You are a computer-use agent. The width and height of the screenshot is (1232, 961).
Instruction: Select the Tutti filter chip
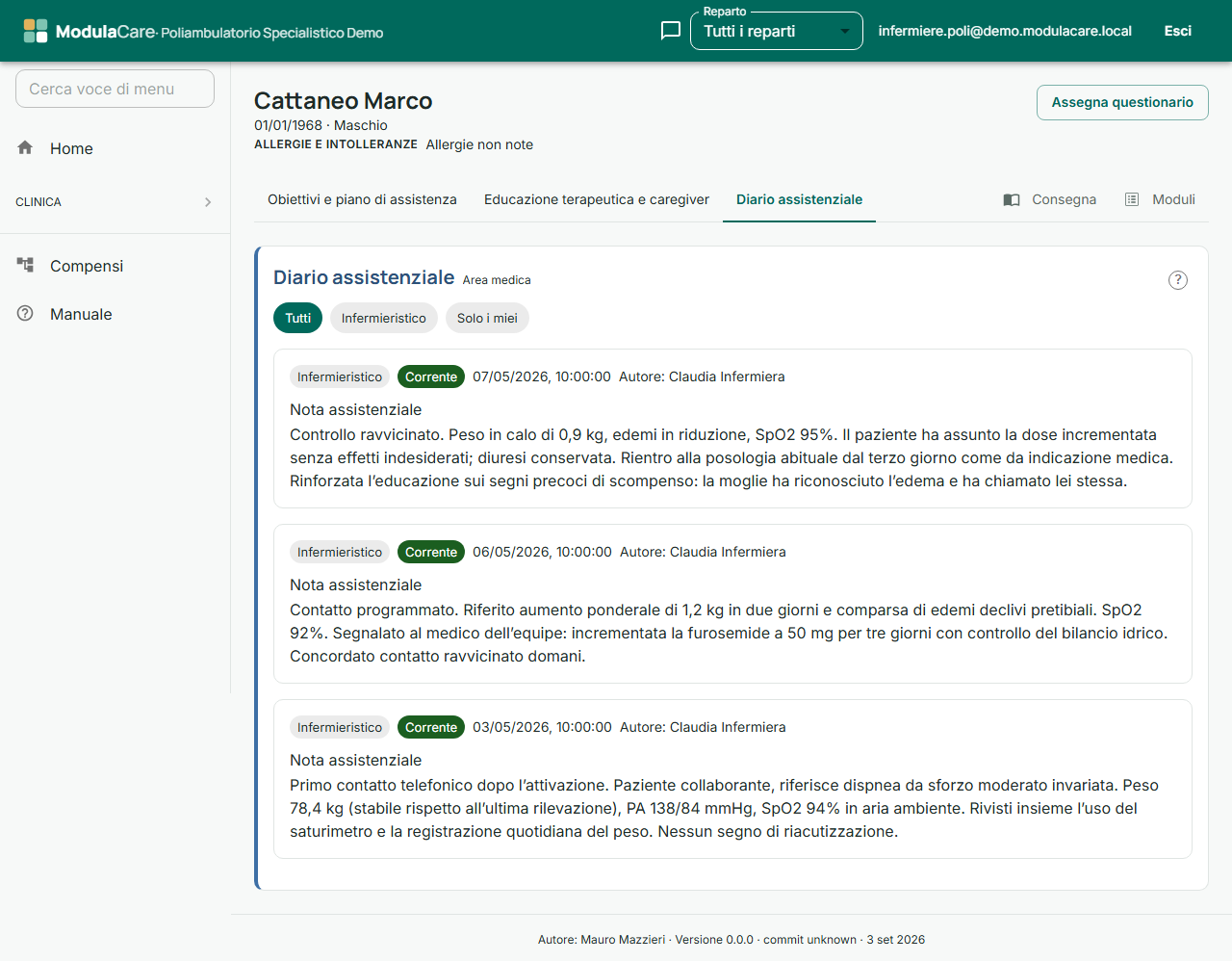coord(297,318)
